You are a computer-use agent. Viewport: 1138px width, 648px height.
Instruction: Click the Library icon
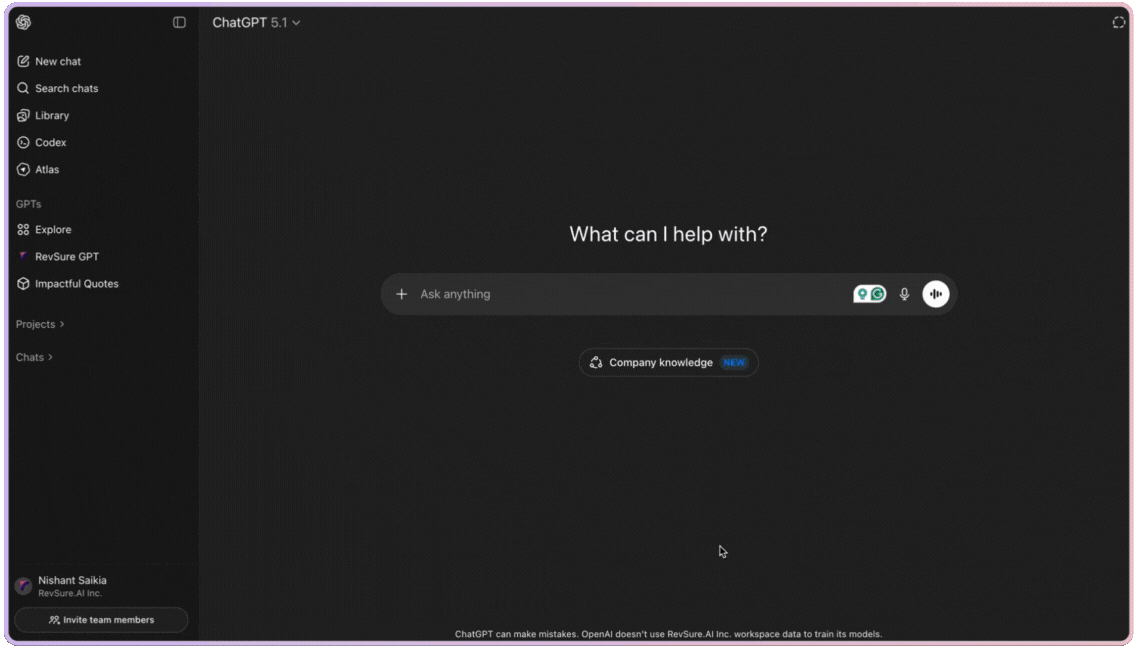click(x=23, y=115)
